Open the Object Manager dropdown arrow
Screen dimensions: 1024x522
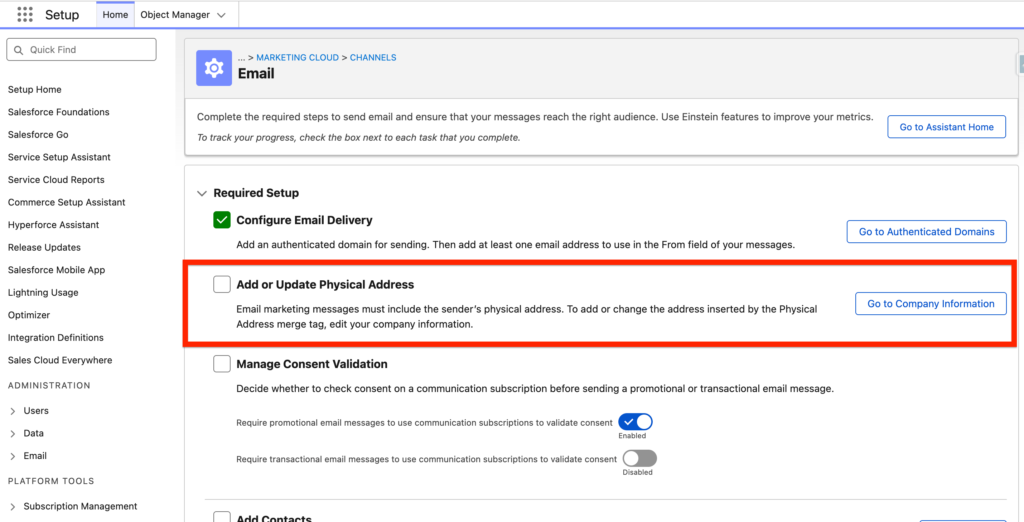(x=220, y=15)
